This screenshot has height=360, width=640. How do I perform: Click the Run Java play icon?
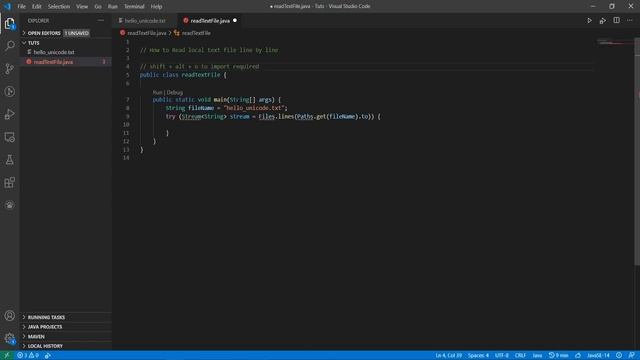(589, 20)
